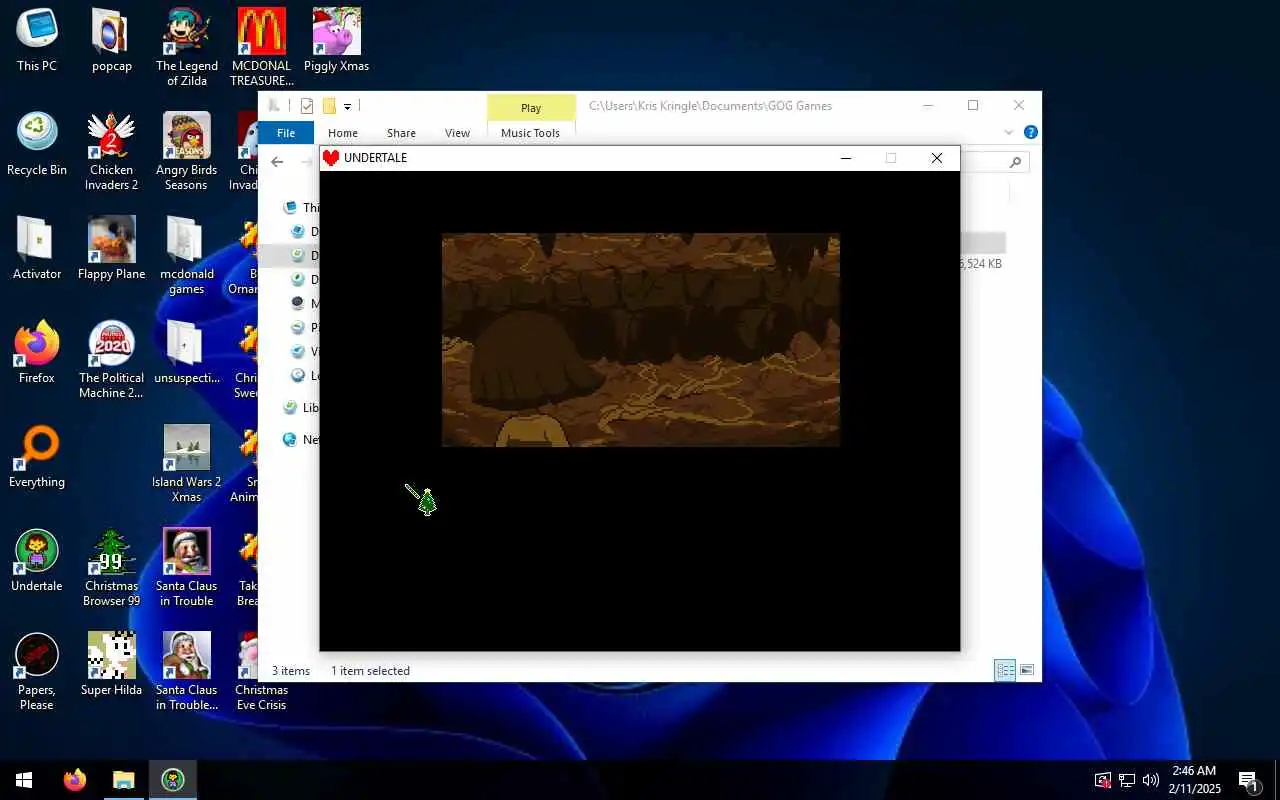
Task: Open the This PC desktop icon
Action: (37, 41)
